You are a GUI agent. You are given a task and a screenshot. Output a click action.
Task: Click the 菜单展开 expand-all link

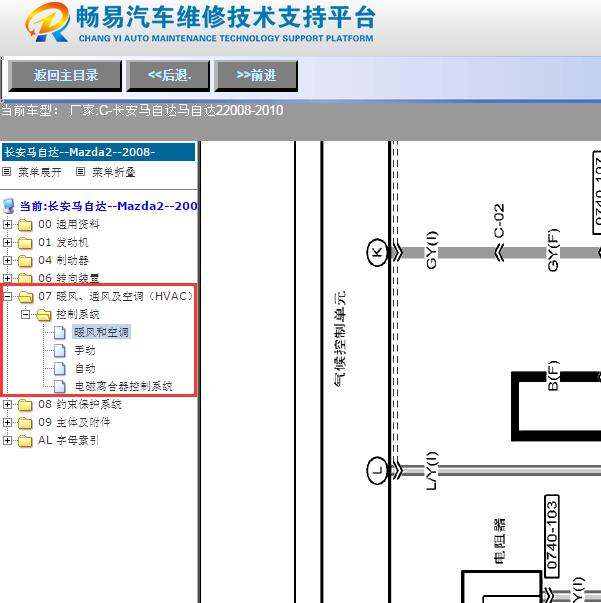pyautogui.click(x=40, y=172)
